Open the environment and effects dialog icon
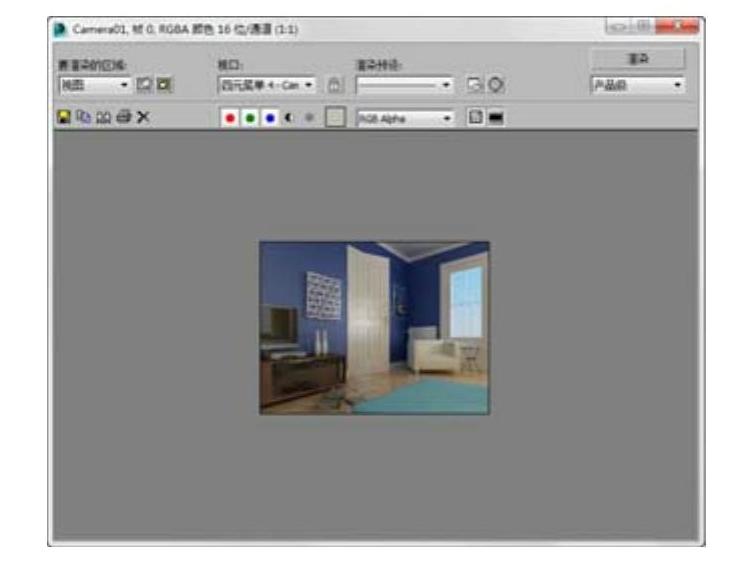 (x=496, y=85)
